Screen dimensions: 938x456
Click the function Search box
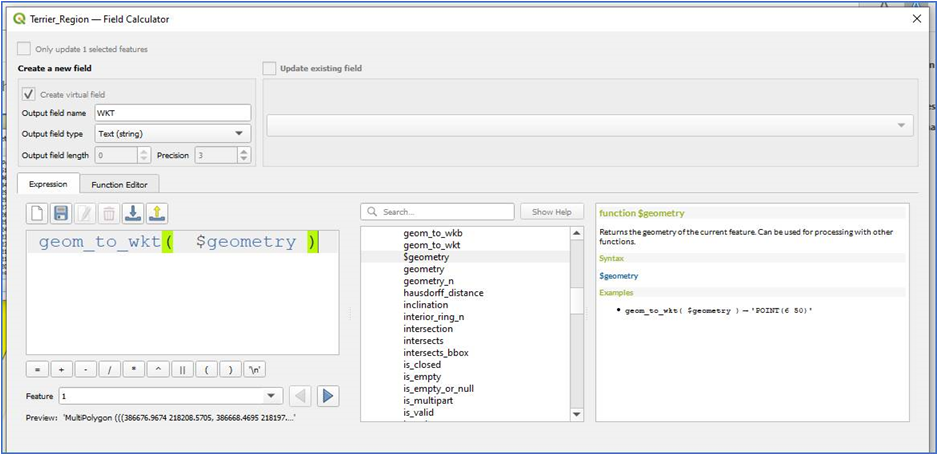(x=437, y=212)
